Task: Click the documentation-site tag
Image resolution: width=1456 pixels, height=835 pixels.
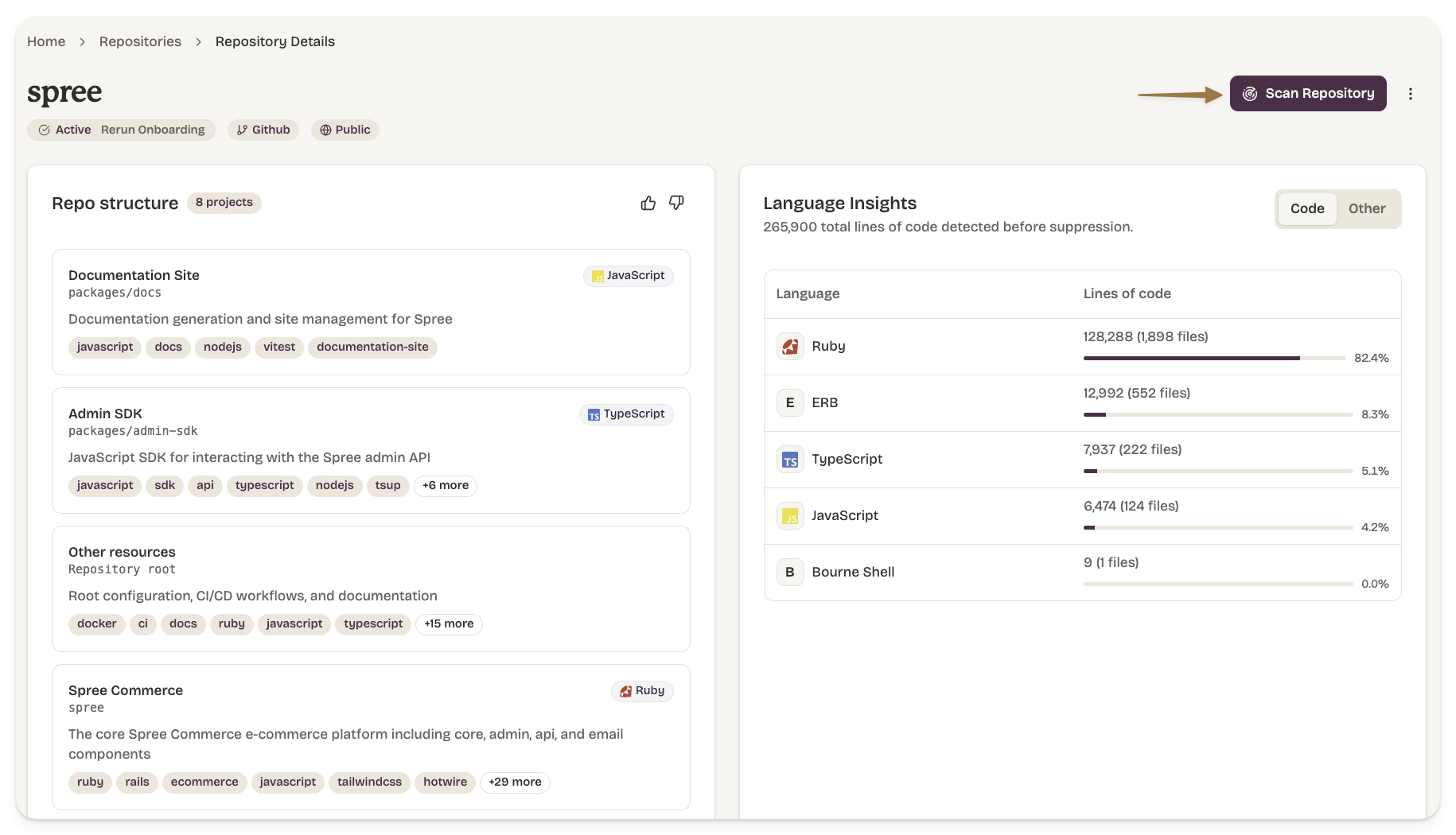Action: [372, 348]
